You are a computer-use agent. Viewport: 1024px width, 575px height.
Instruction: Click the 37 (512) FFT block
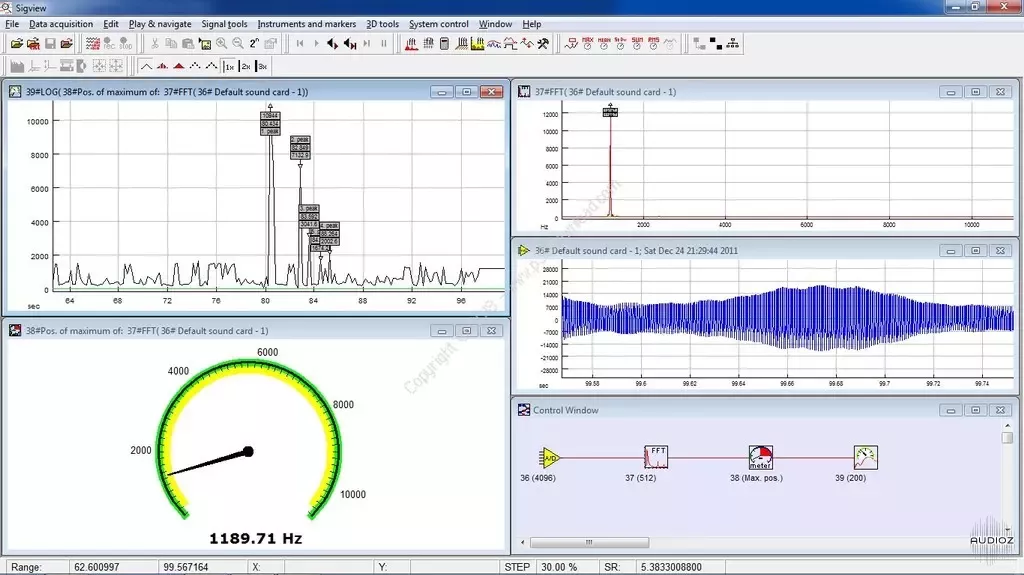coord(655,457)
